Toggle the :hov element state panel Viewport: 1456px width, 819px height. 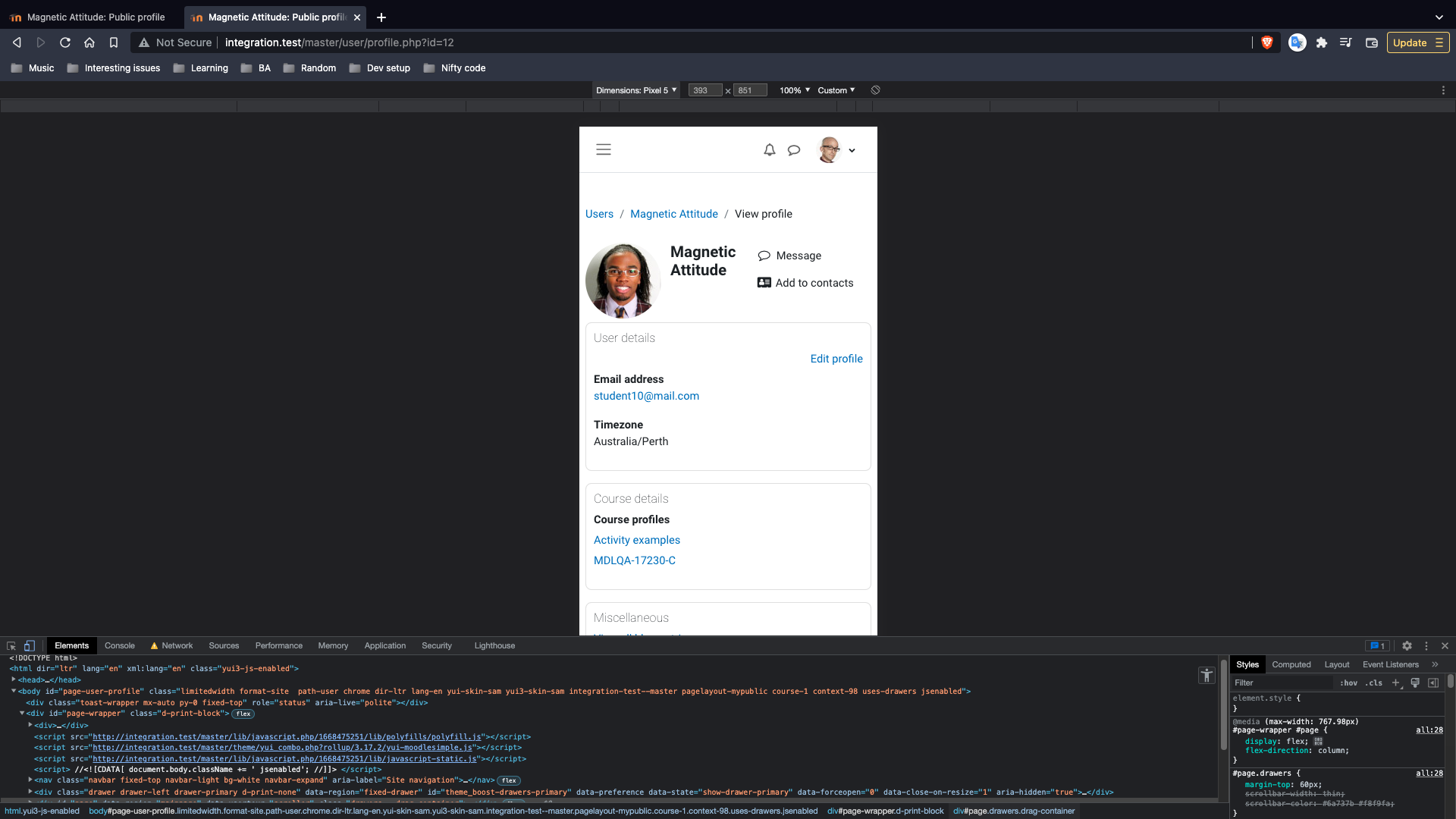(x=1348, y=682)
